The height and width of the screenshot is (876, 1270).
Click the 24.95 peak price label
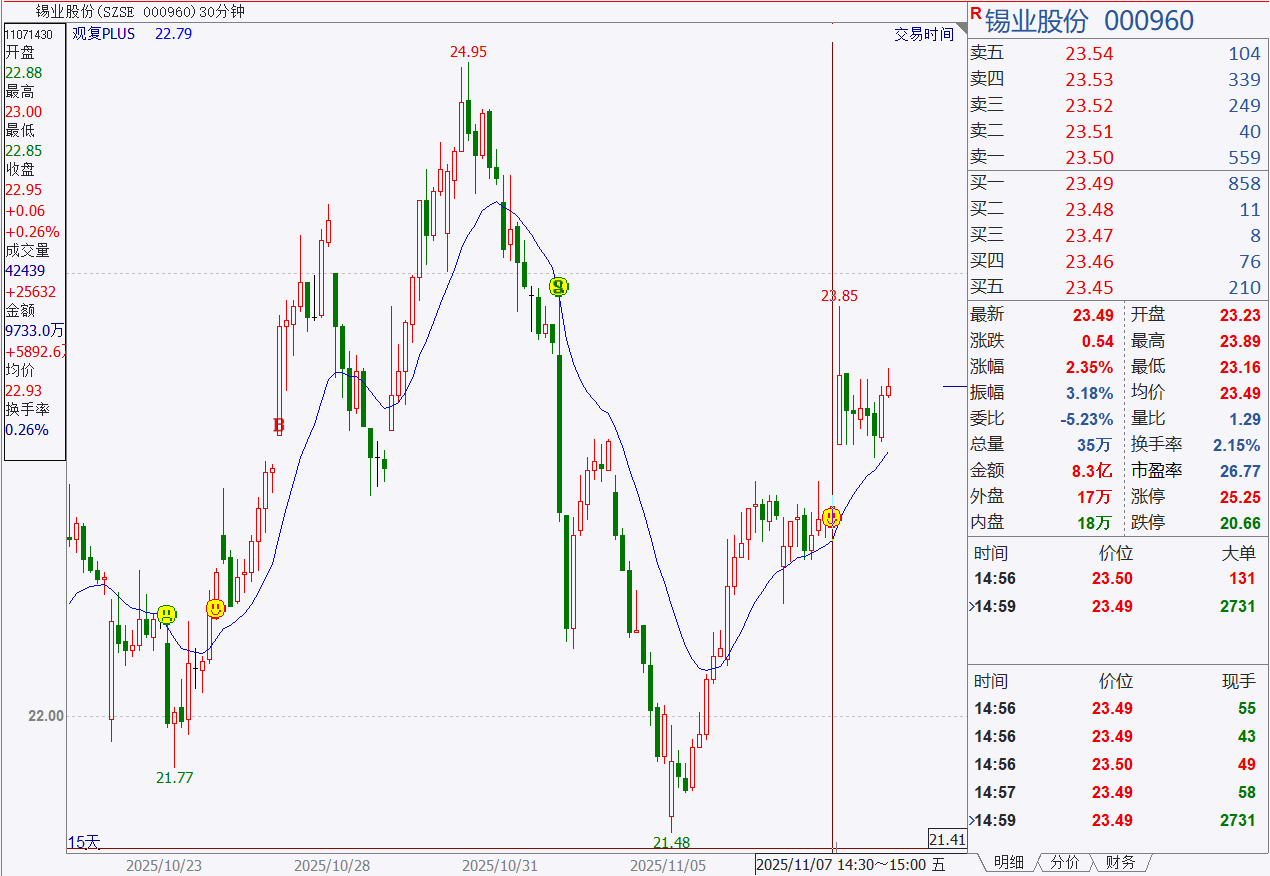[x=468, y=52]
